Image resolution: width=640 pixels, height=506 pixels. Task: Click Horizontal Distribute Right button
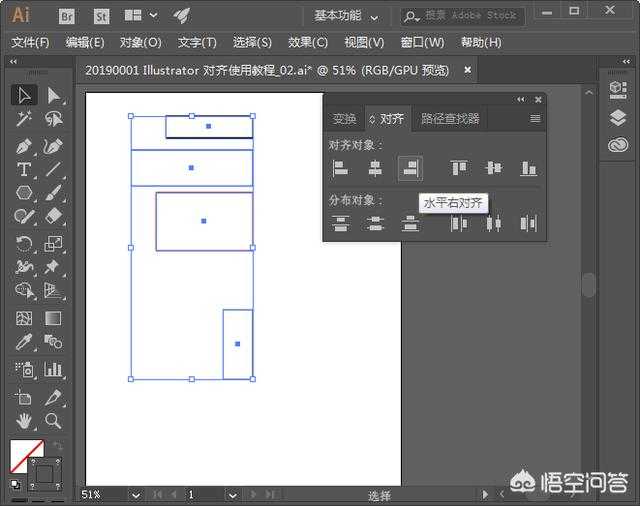pos(529,224)
